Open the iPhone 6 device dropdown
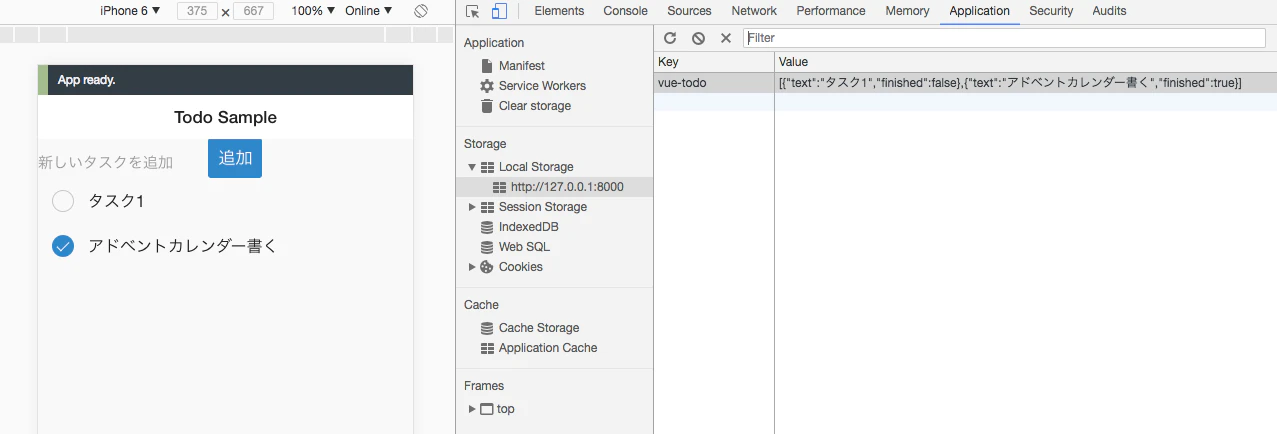Image resolution: width=1277 pixels, height=434 pixels. [x=130, y=11]
